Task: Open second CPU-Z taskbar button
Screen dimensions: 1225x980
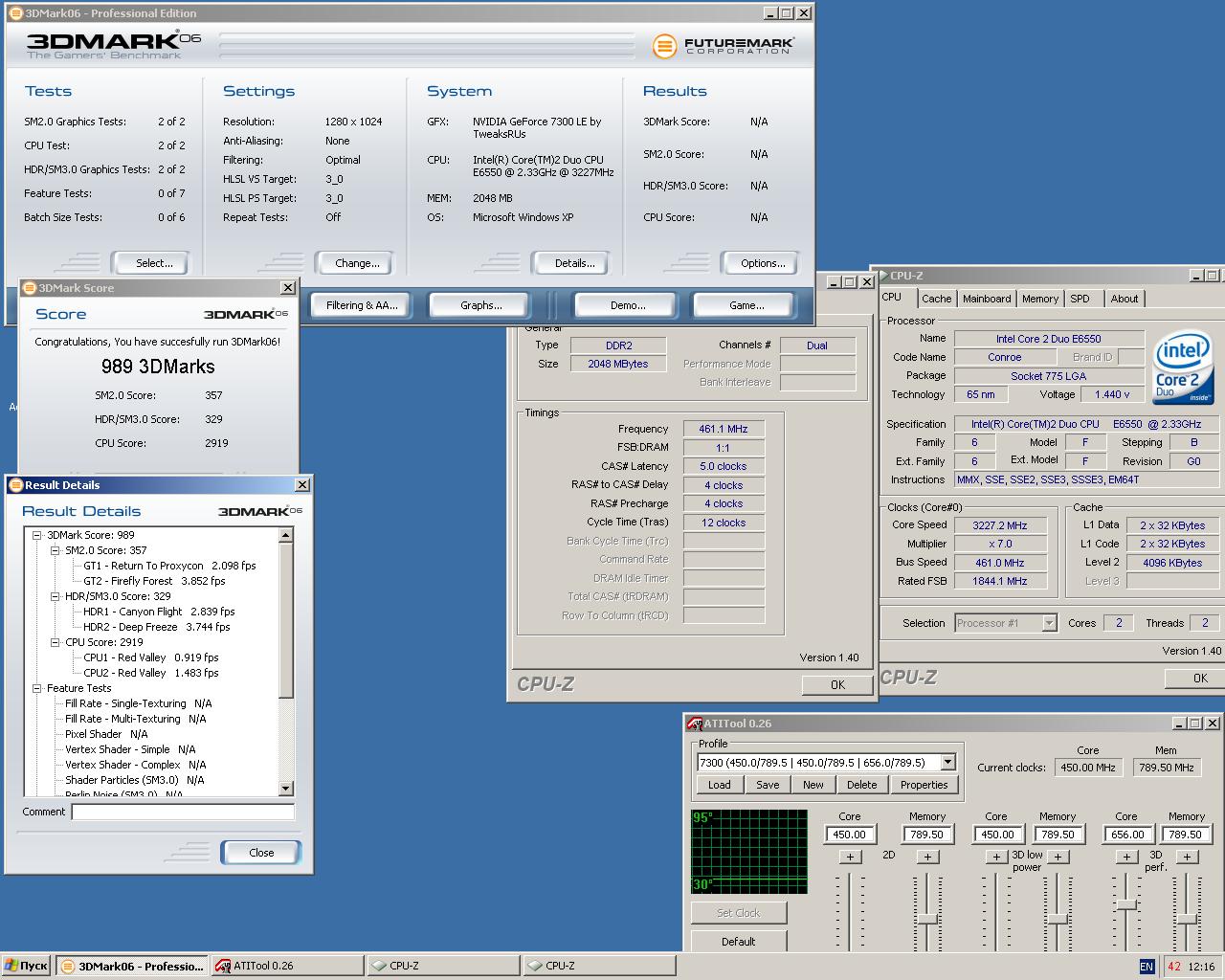Action: (x=600, y=966)
